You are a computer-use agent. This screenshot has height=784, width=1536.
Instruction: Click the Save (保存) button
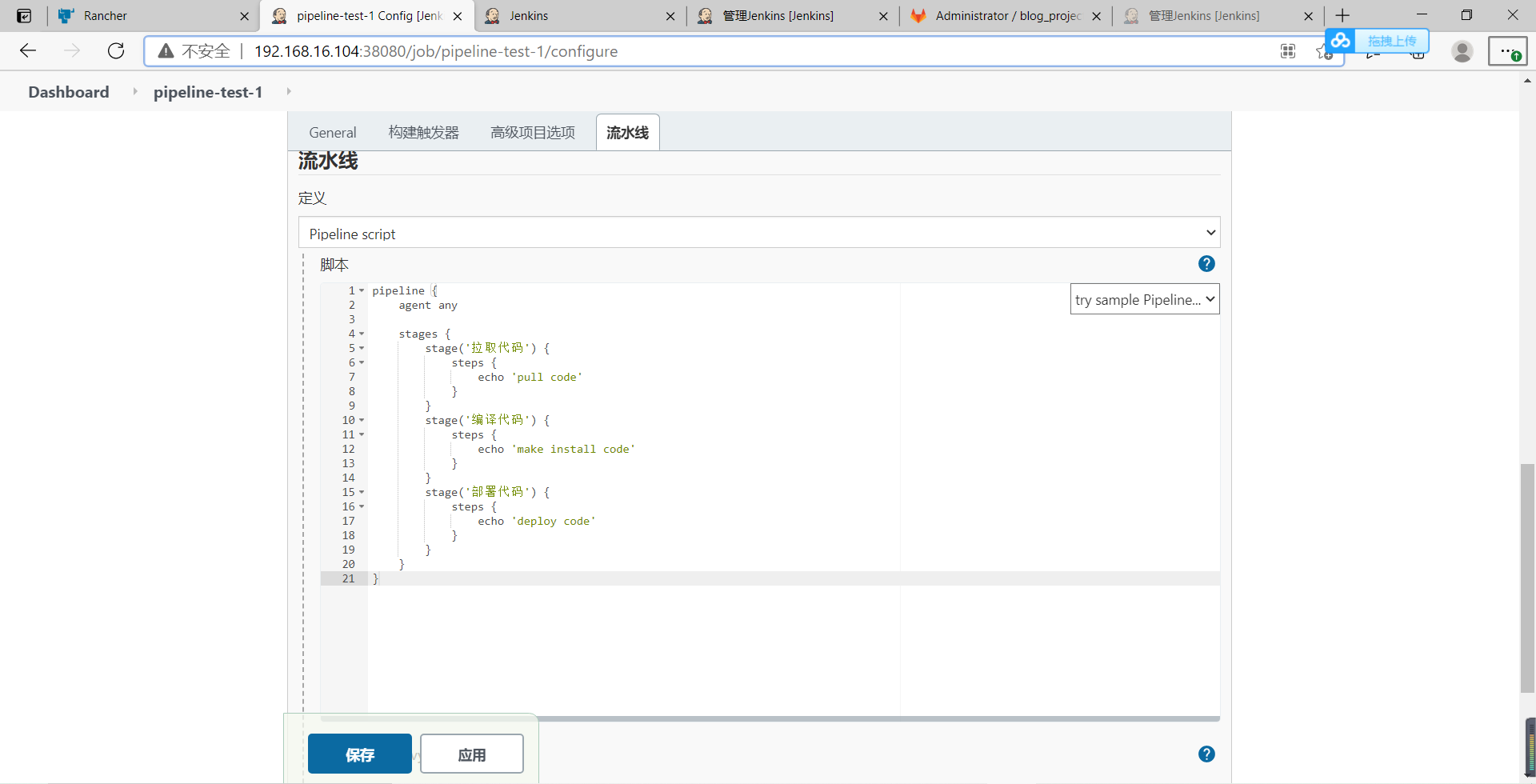[359, 754]
